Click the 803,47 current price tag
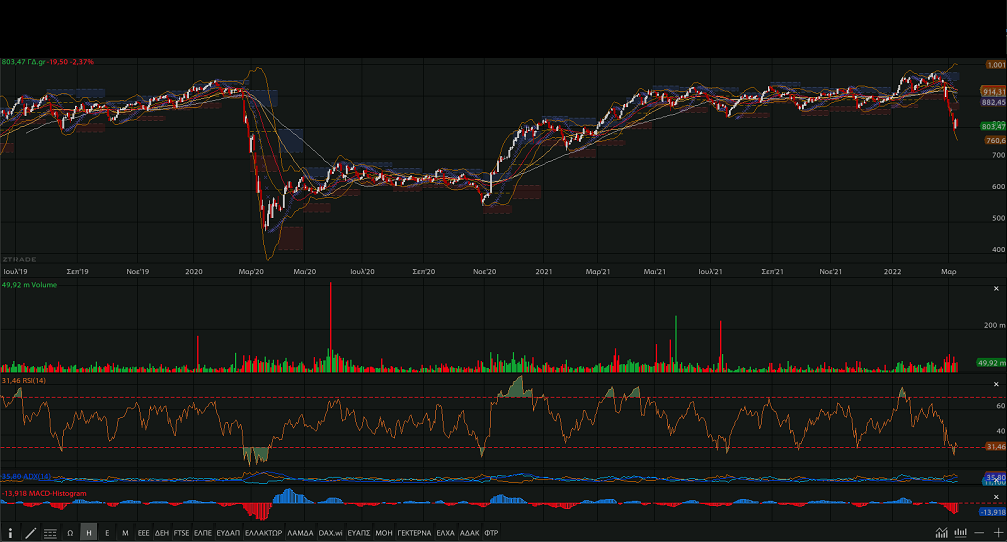 992,127
